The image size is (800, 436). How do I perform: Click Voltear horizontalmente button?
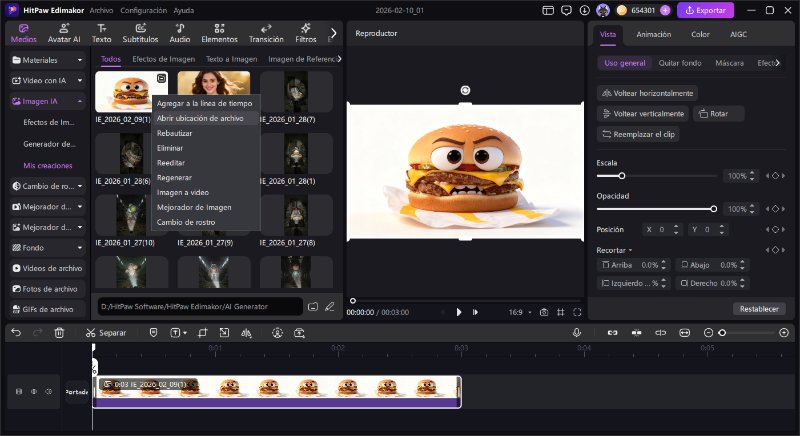pyautogui.click(x=647, y=93)
